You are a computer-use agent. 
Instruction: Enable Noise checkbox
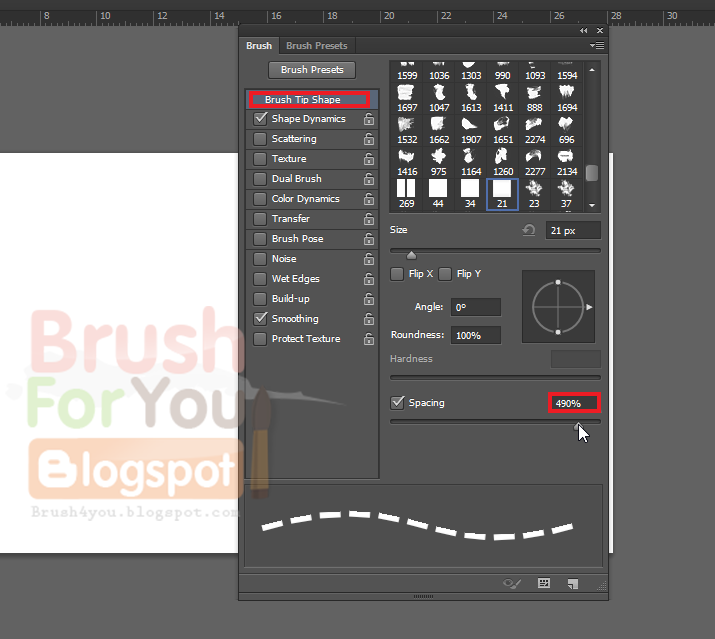coord(260,259)
